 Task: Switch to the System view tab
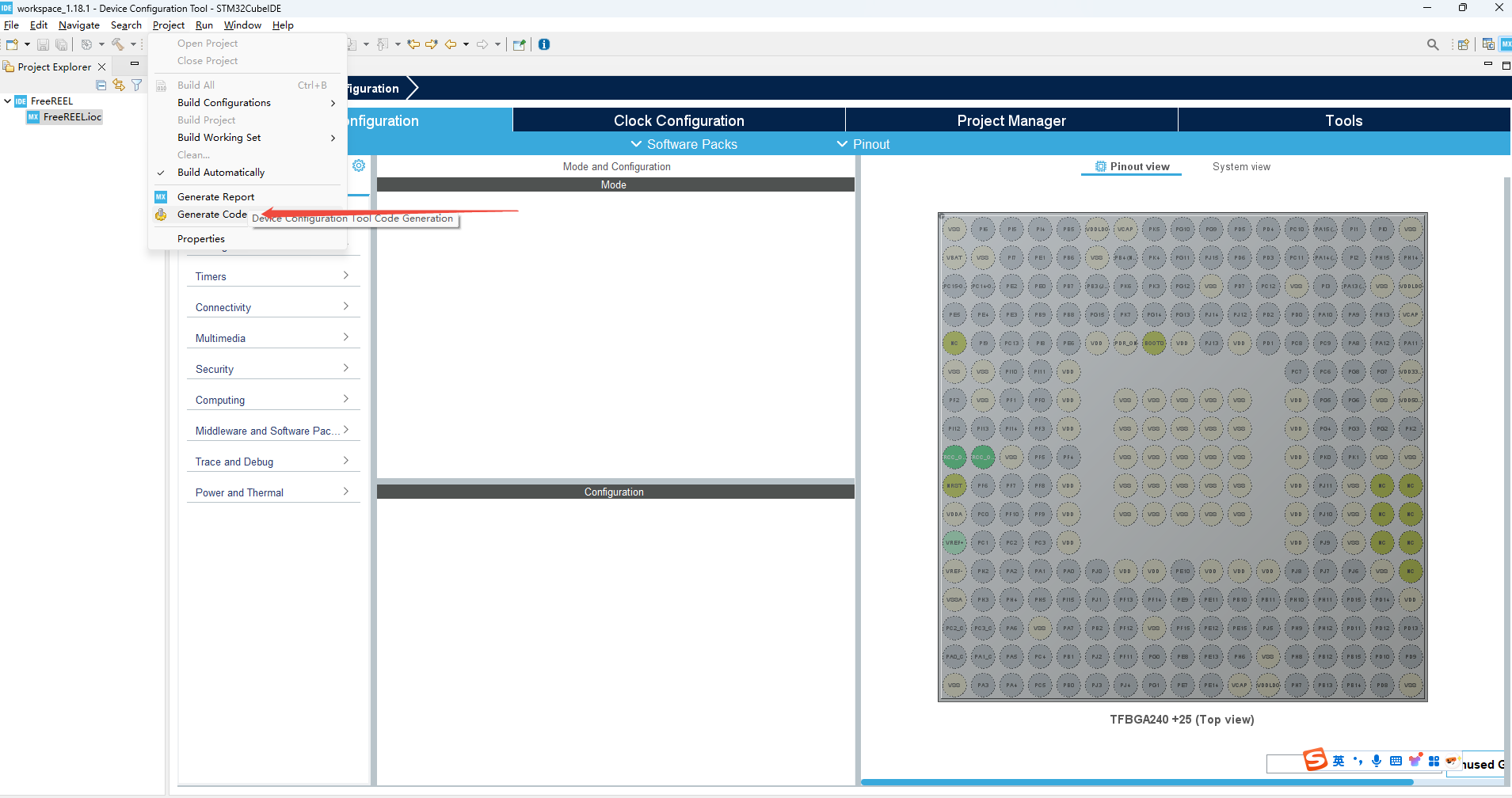(1241, 167)
